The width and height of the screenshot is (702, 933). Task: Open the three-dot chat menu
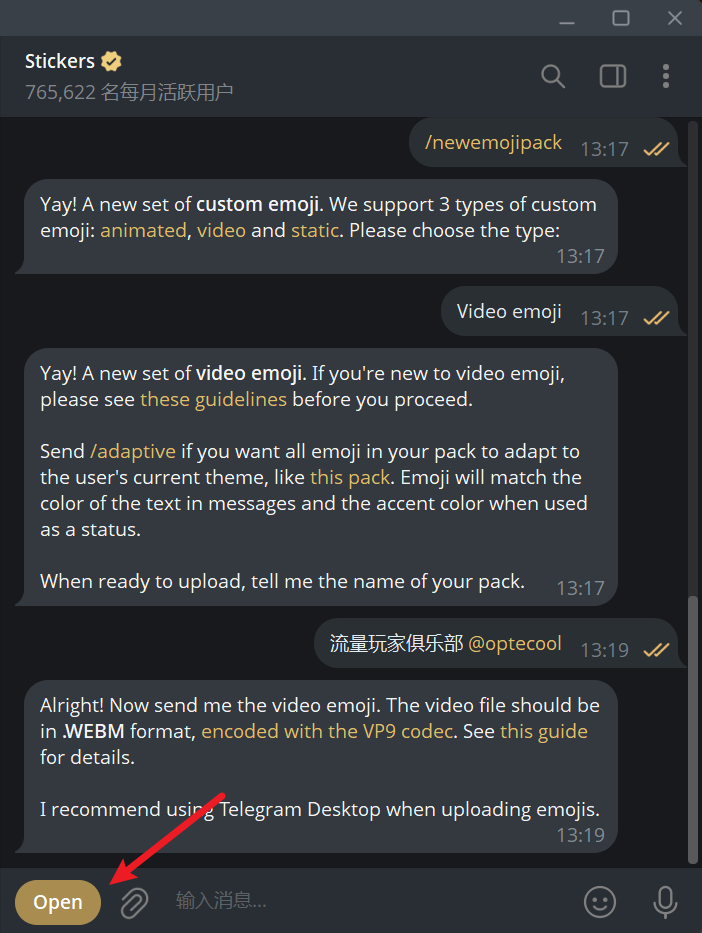coord(667,76)
